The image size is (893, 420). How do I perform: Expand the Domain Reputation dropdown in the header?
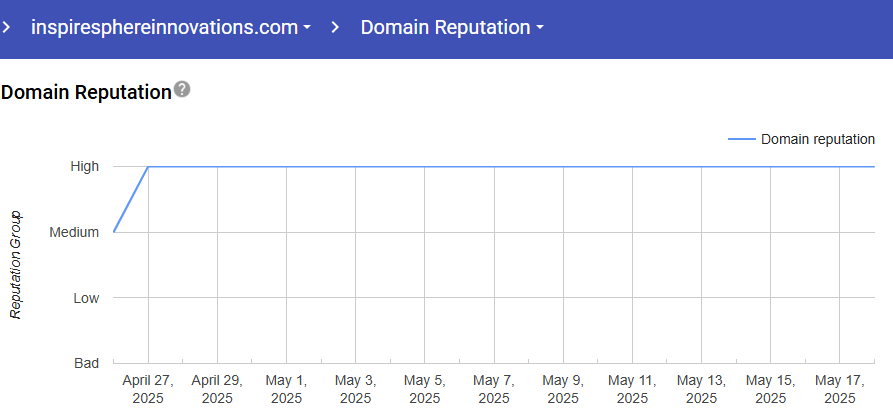452,27
